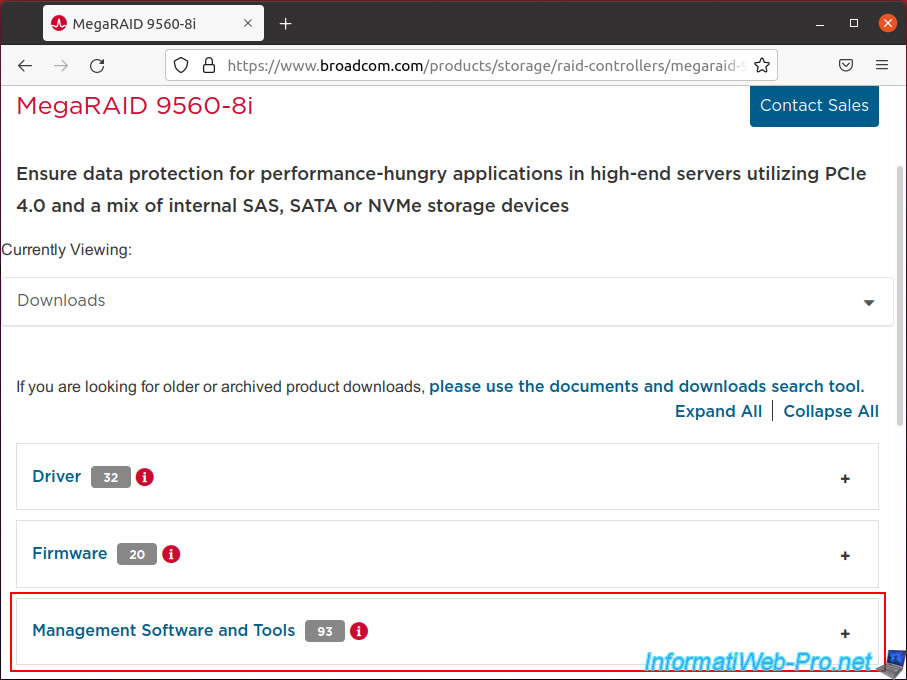Screen dimensions: 907x680
Task: Open the documents and downloads search tool link
Action: (647, 386)
